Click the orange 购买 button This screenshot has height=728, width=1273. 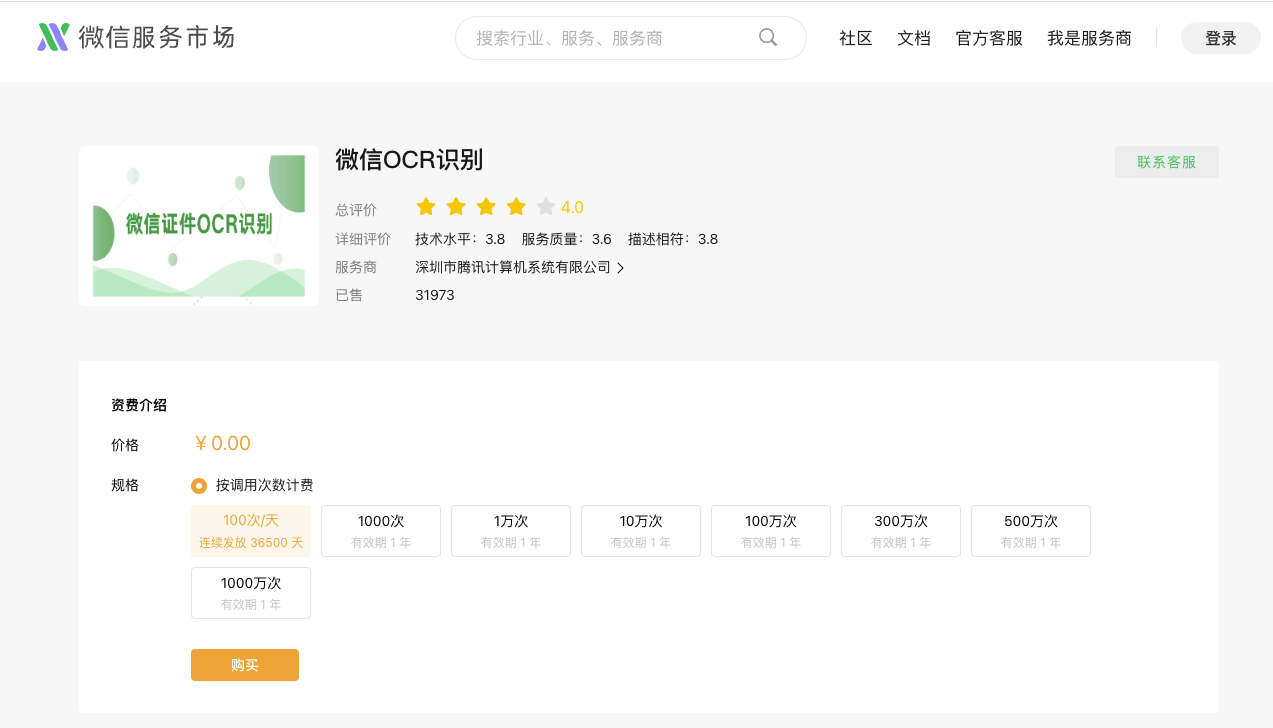click(245, 665)
